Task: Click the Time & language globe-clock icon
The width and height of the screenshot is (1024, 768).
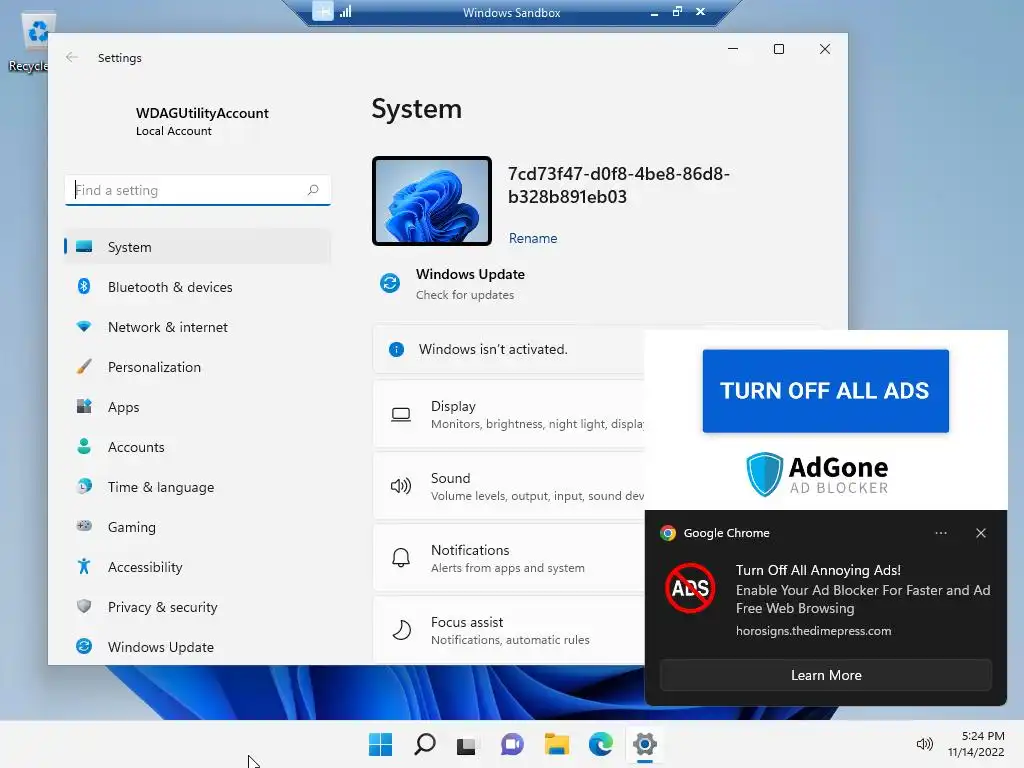Action: pos(84,486)
